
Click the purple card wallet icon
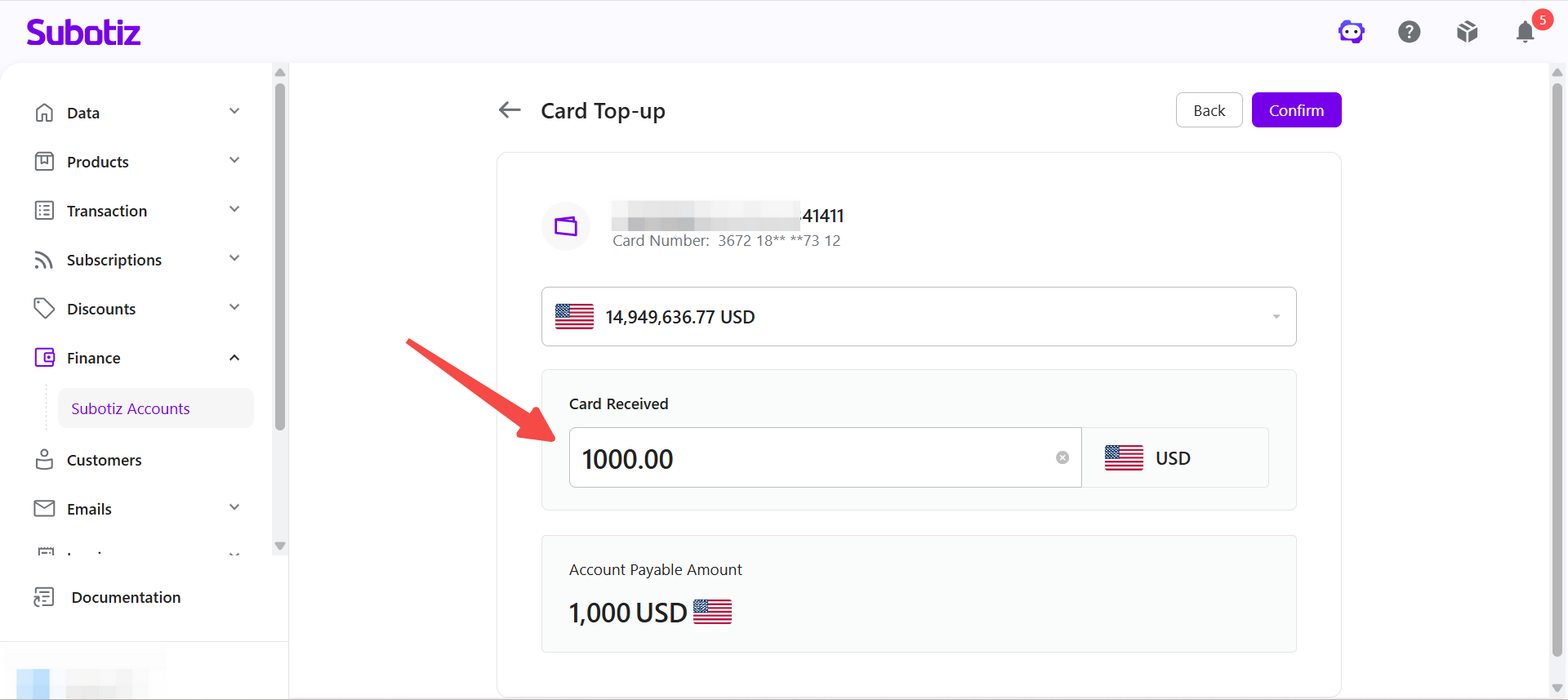click(566, 226)
